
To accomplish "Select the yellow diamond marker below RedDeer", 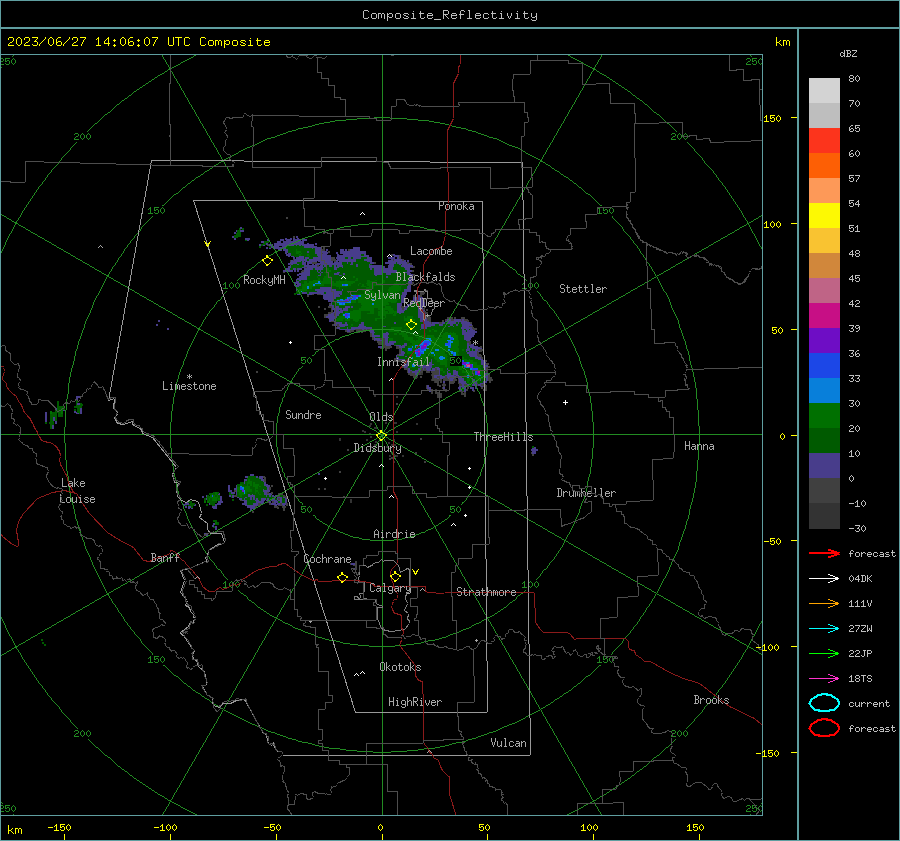I will click(x=411, y=324).
